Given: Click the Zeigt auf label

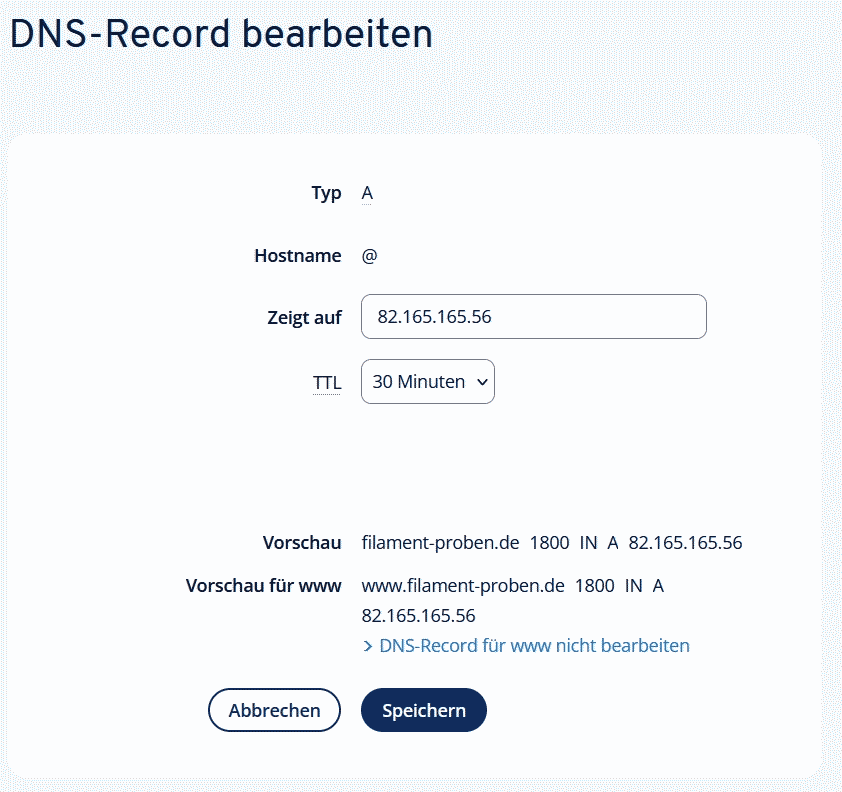Looking at the screenshot, I should point(304,318).
